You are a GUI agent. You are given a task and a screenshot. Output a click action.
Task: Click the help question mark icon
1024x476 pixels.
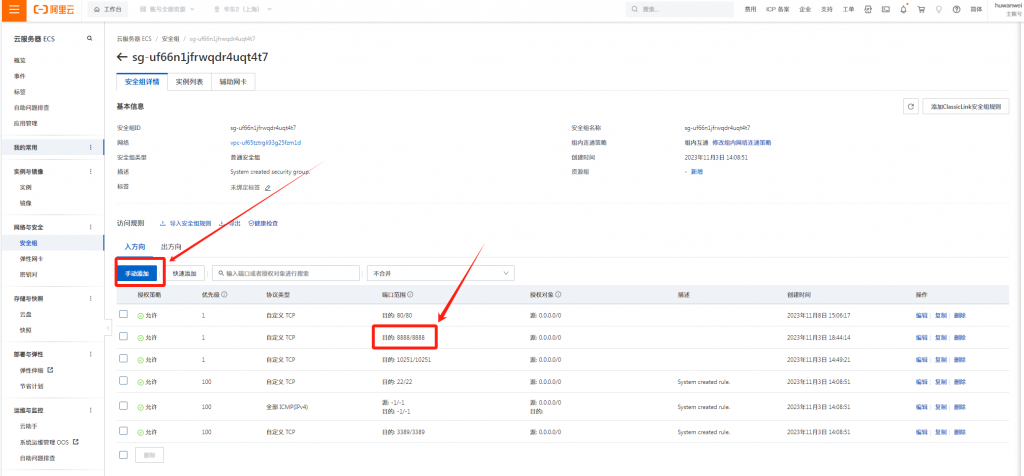956,9
